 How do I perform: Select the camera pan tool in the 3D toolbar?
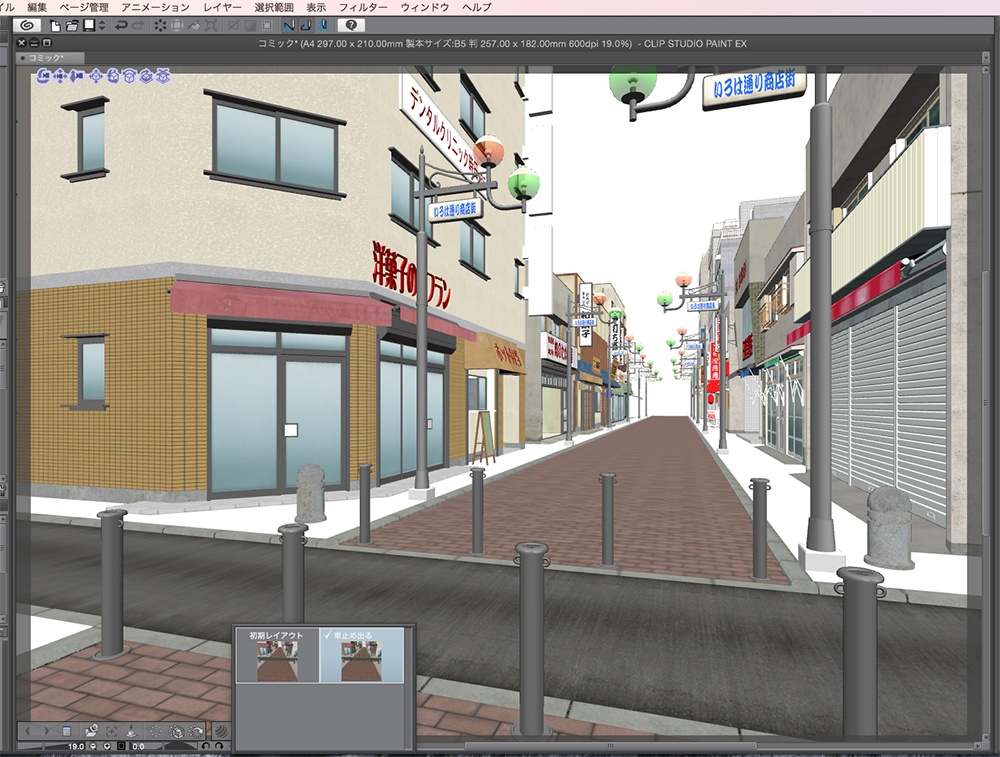[x=60, y=74]
